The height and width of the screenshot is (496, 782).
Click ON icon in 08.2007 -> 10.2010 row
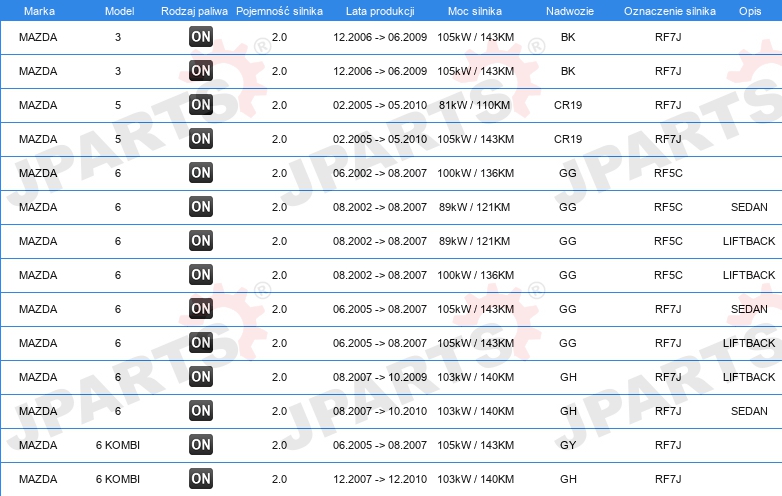pos(201,411)
